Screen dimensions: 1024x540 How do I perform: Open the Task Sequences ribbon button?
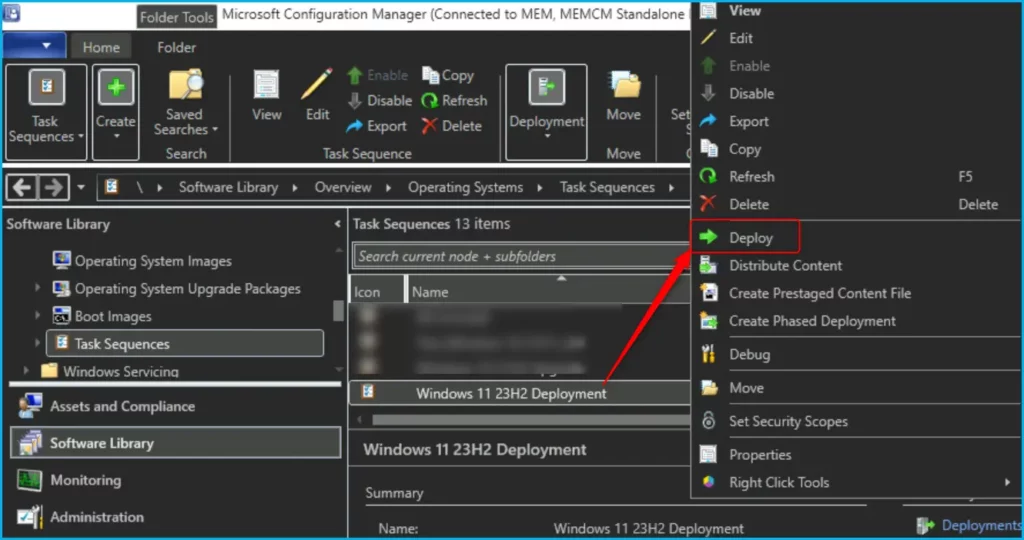pyautogui.click(x=46, y=112)
